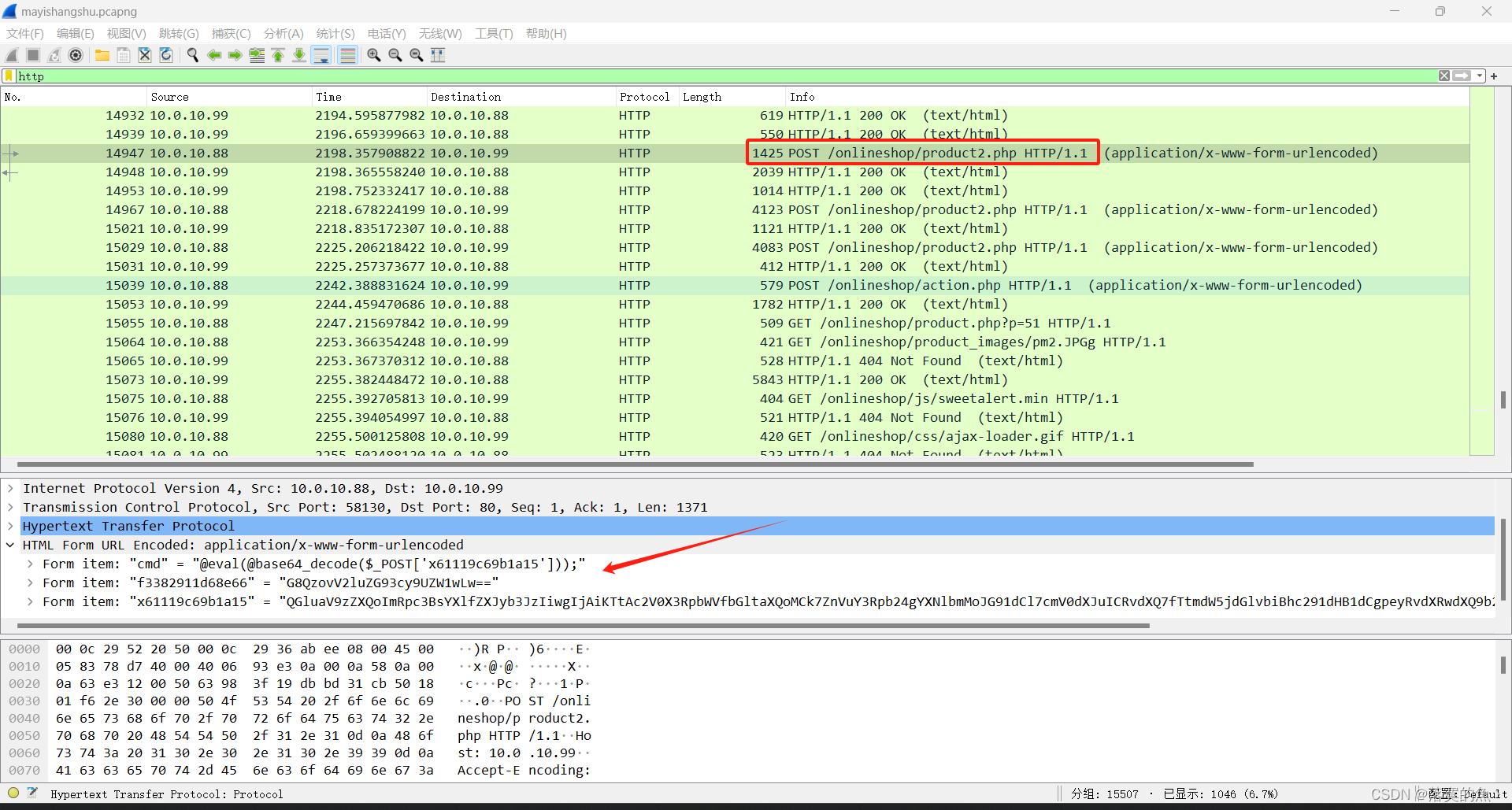Select packet 14967 POST product2.php row
This screenshot has height=810, width=1512.
pyautogui.click(x=735, y=210)
